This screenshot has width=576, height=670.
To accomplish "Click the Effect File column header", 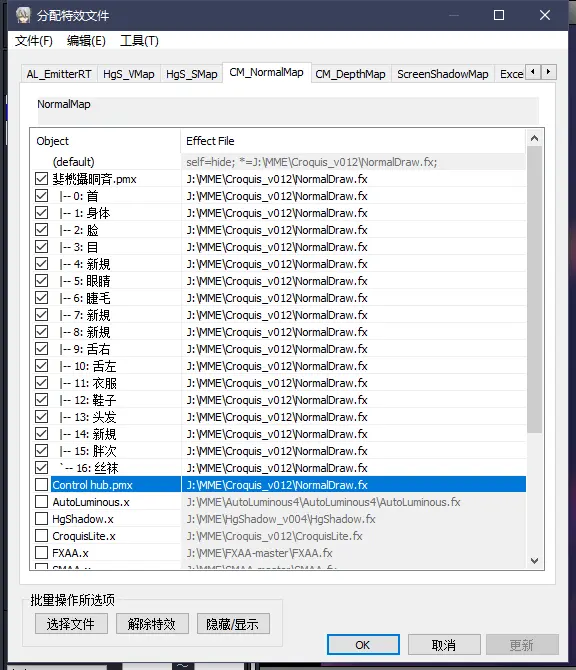I will [x=353, y=141].
